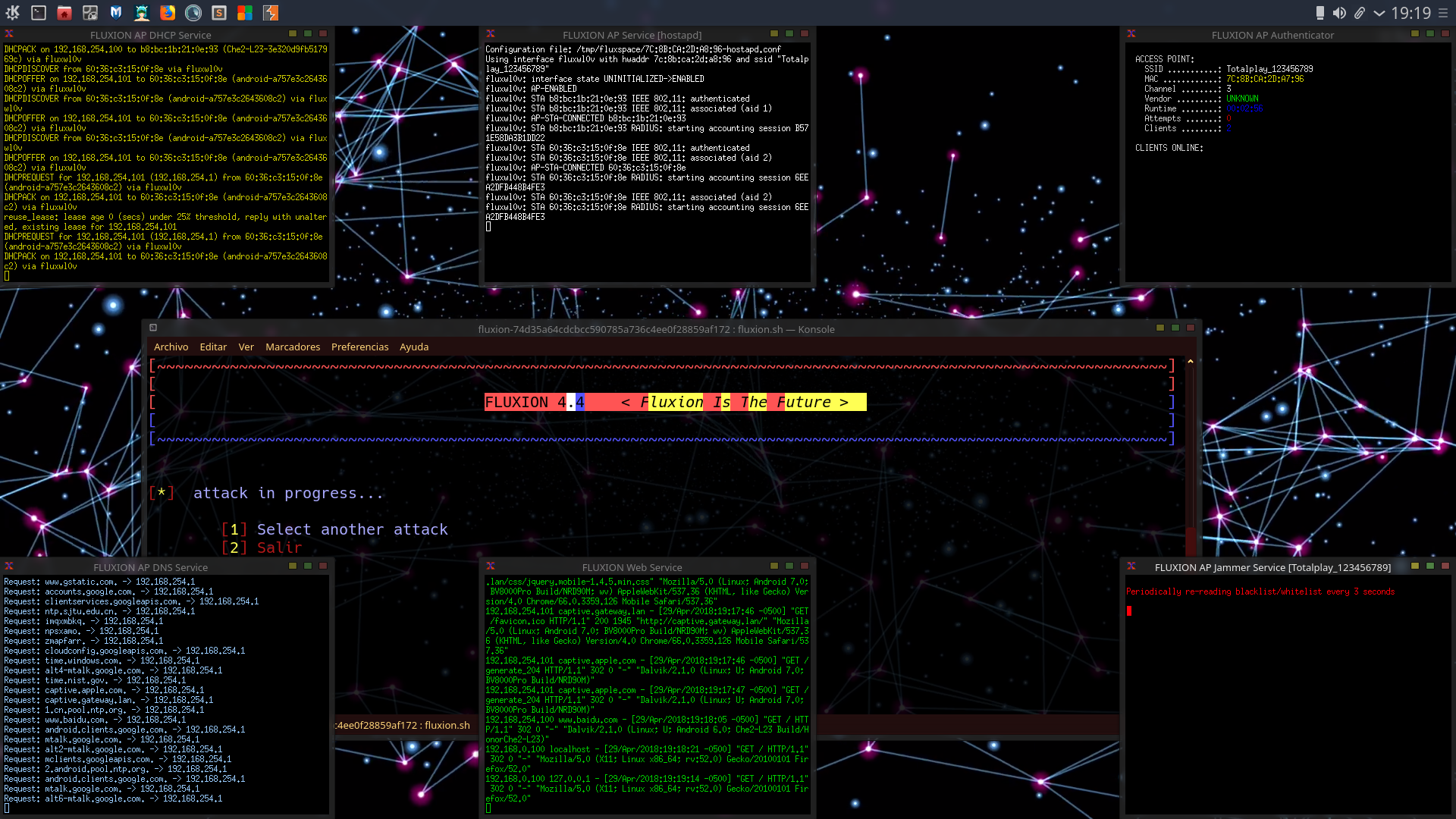Click the 19:19 clock in the panel
This screenshot has height=819, width=1456.
tap(1411, 12)
